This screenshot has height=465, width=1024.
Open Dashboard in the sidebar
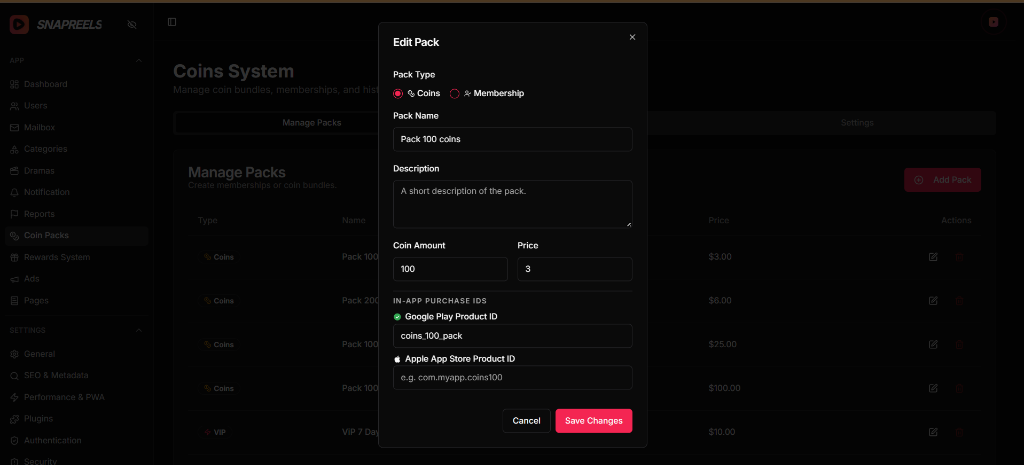coord(76,84)
